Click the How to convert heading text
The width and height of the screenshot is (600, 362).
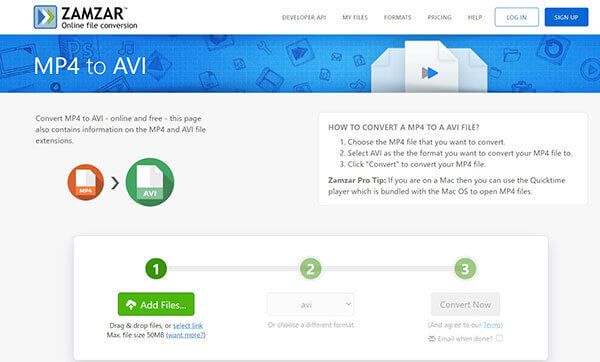(x=404, y=127)
